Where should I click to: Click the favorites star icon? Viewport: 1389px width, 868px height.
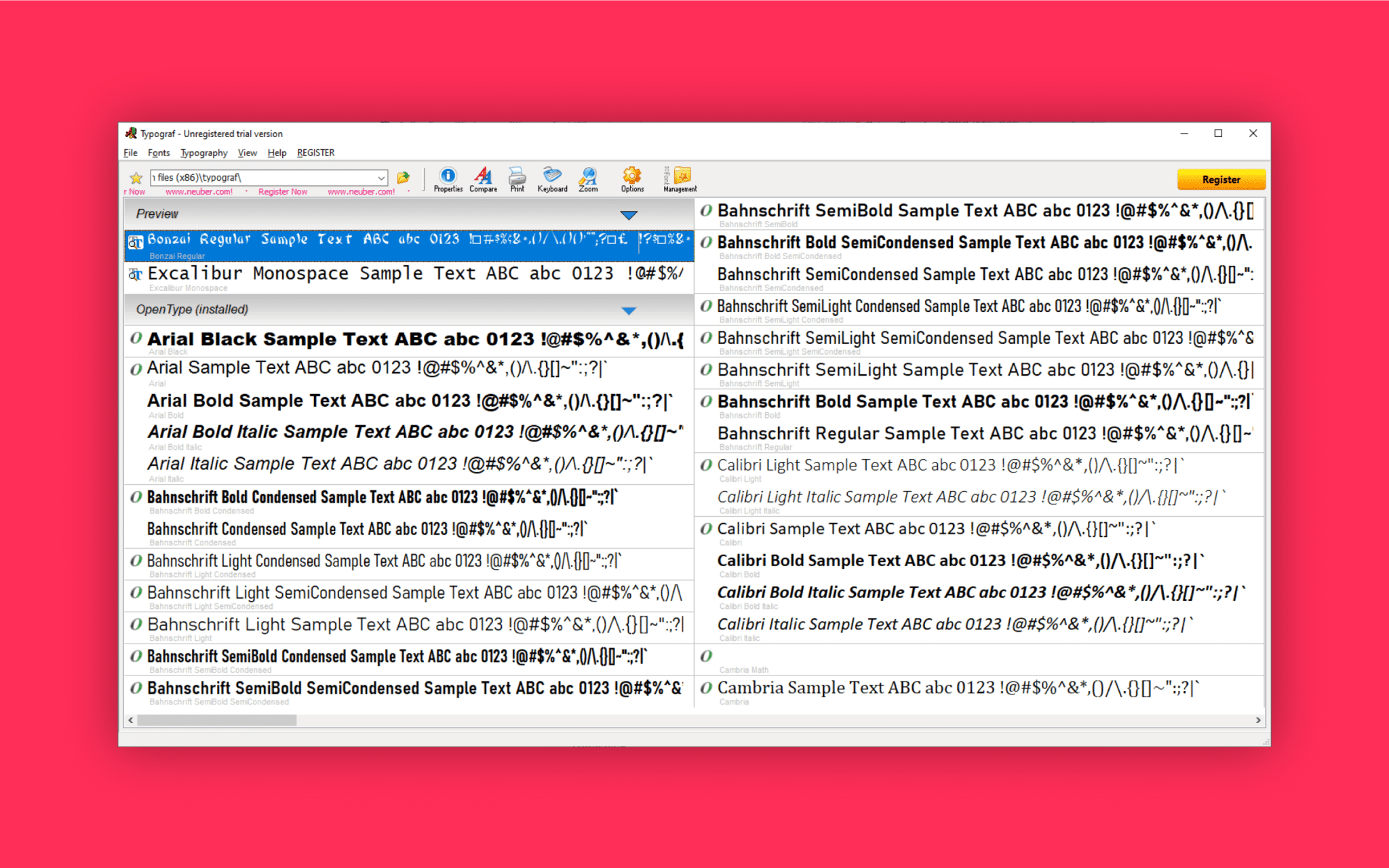coord(136,178)
